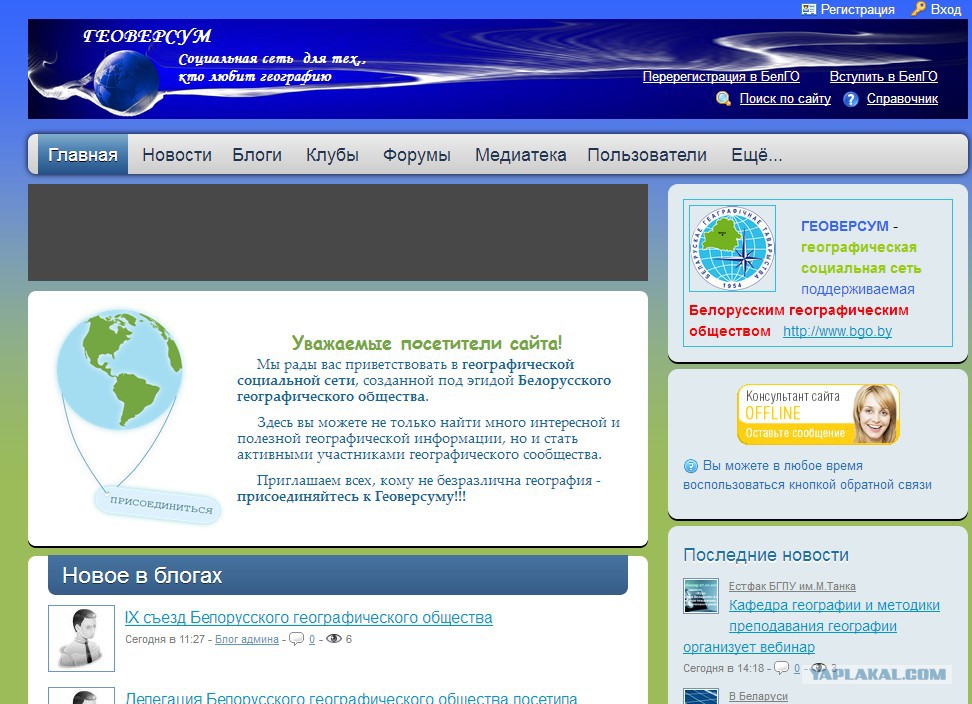Click the Поиск по сайту link
Viewport: 972px width, 704px height.
pos(785,99)
